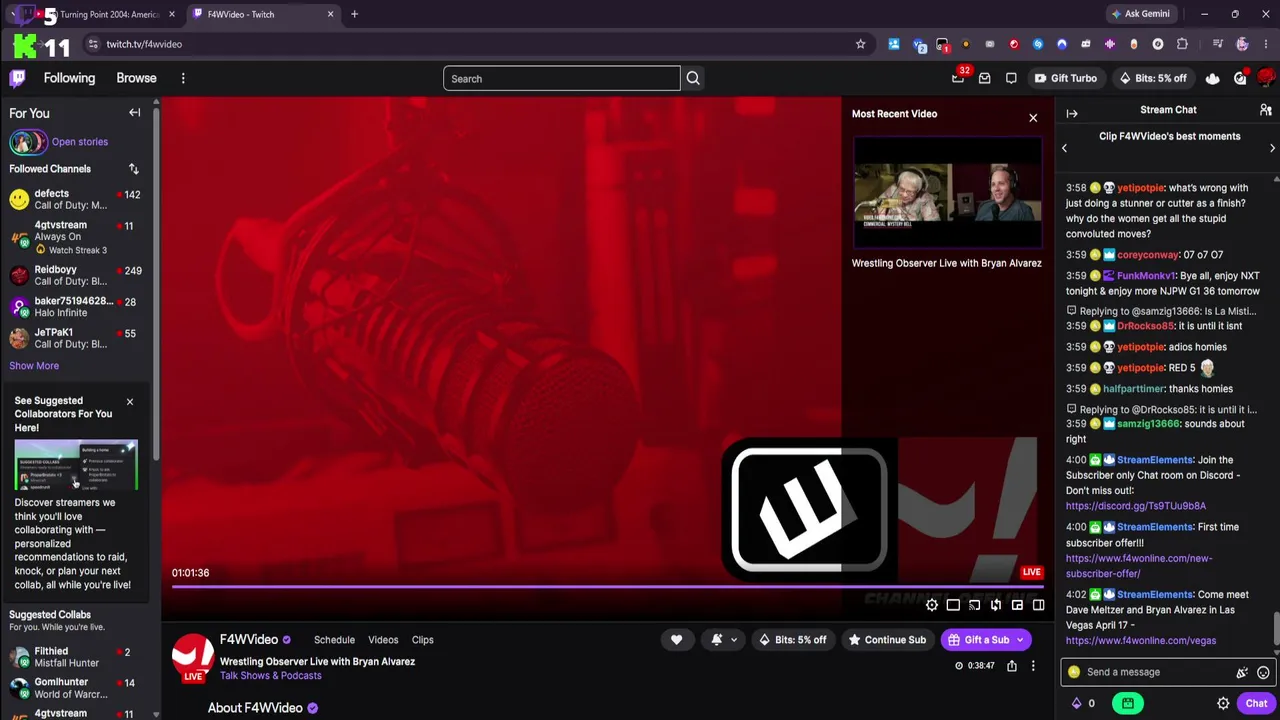The image size is (1280, 720).
Task: Open a new browser tab
Action: tap(354, 14)
